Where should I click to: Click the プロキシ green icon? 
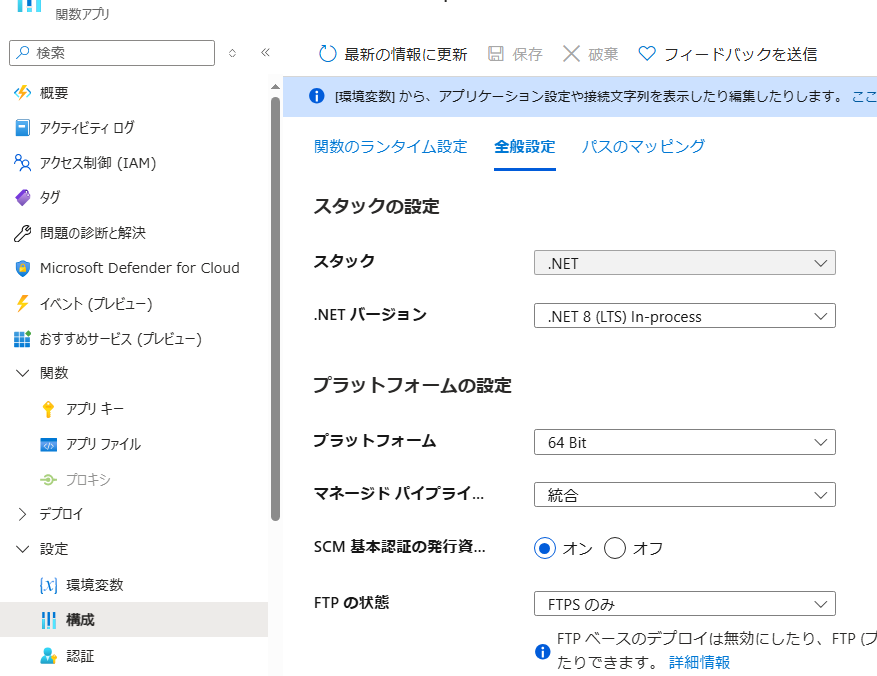click(x=48, y=480)
